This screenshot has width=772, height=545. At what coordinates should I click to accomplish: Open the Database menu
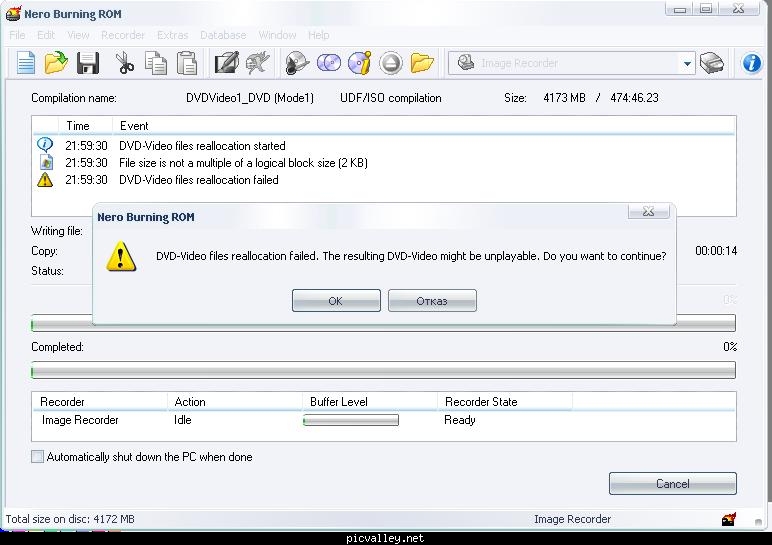coord(223,35)
